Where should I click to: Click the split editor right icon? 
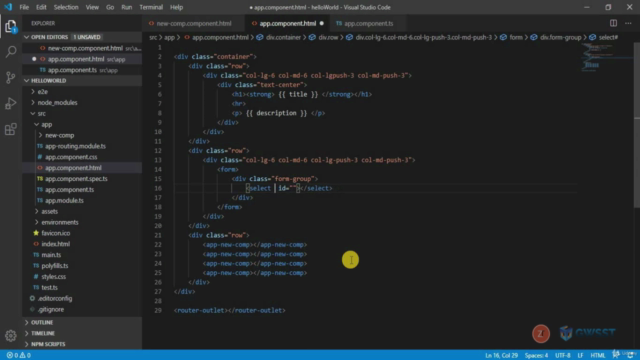(x=613, y=23)
